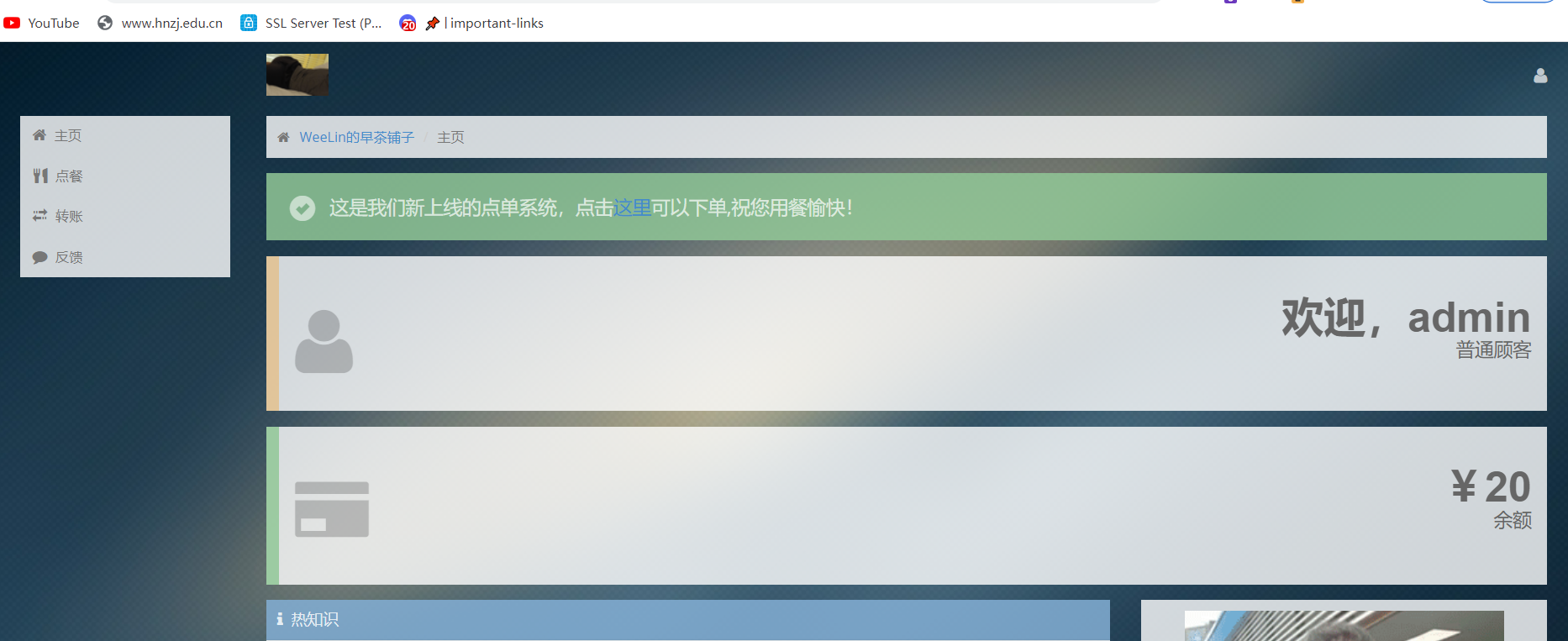Open the user account icon in header
The height and width of the screenshot is (641, 1568).
pyautogui.click(x=1539, y=76)
